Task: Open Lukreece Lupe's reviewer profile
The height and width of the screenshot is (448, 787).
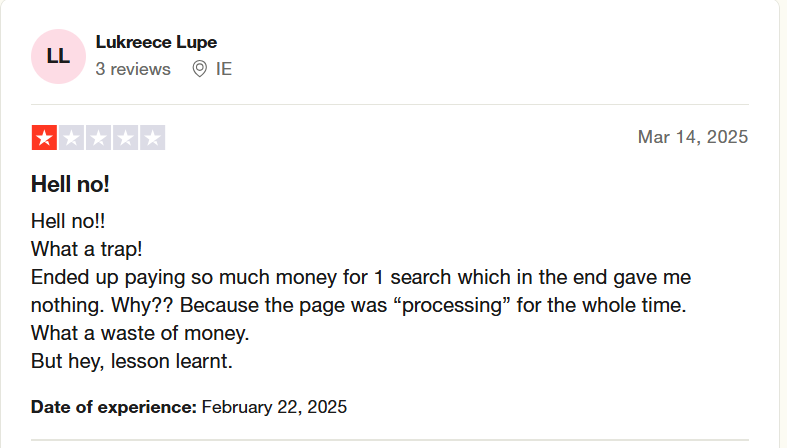Action: click(156, 42)
